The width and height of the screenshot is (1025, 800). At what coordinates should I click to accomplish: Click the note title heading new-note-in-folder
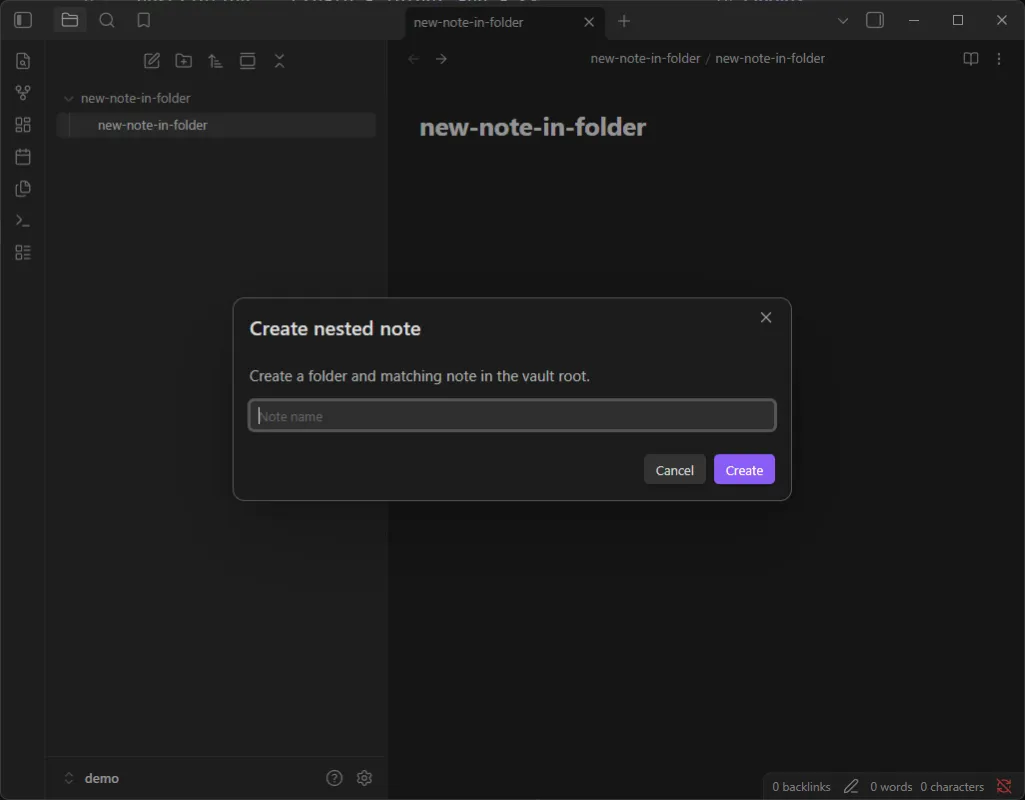(x=533, y=127)
